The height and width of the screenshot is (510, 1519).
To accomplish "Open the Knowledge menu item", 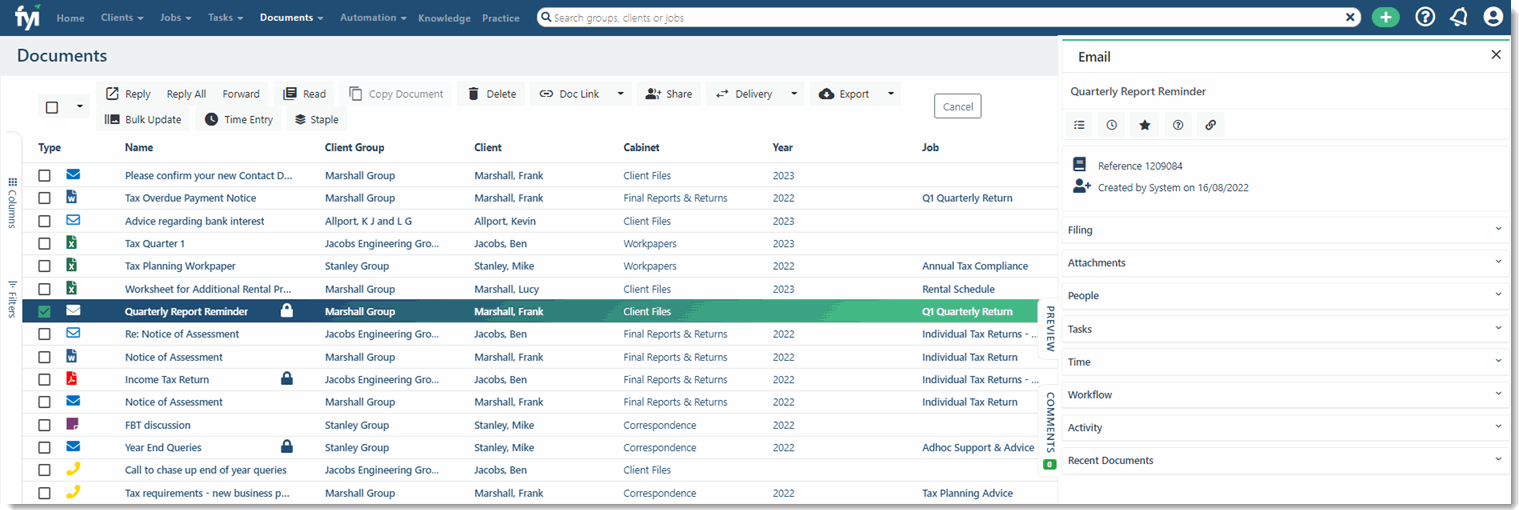I will tap(444, 18).
